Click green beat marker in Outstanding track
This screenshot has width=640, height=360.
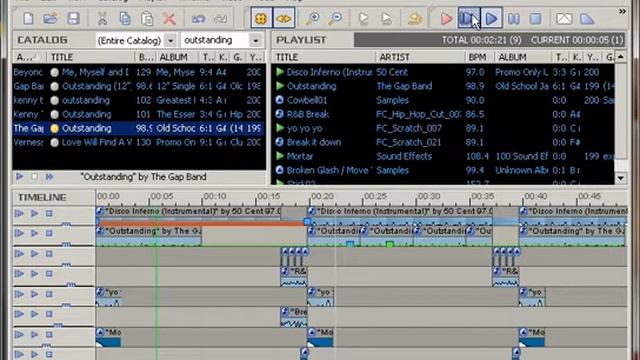pyautogui.click(x=389, y=244)
